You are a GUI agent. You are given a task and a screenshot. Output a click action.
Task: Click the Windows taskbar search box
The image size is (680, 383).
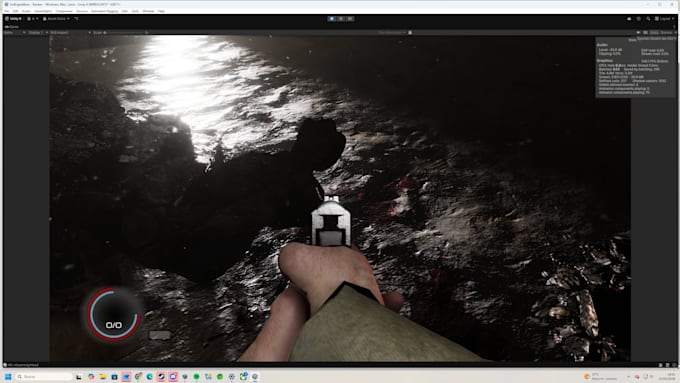[x=43, y=376]
